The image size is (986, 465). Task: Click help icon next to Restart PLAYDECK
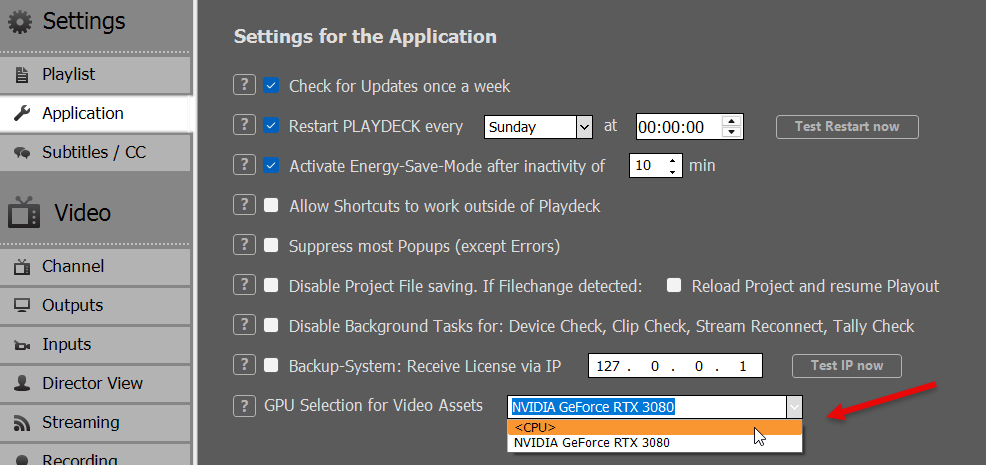pyautogui.click(x=243, y=126)
